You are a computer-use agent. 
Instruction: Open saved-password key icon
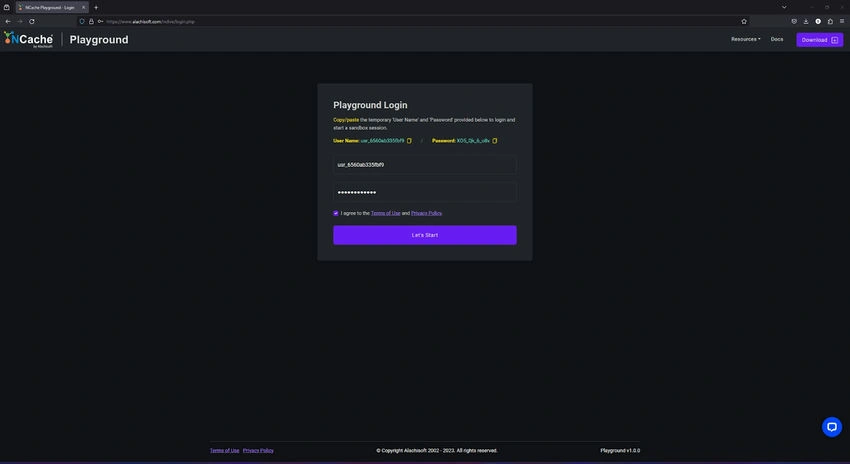(x=100, y=22)
